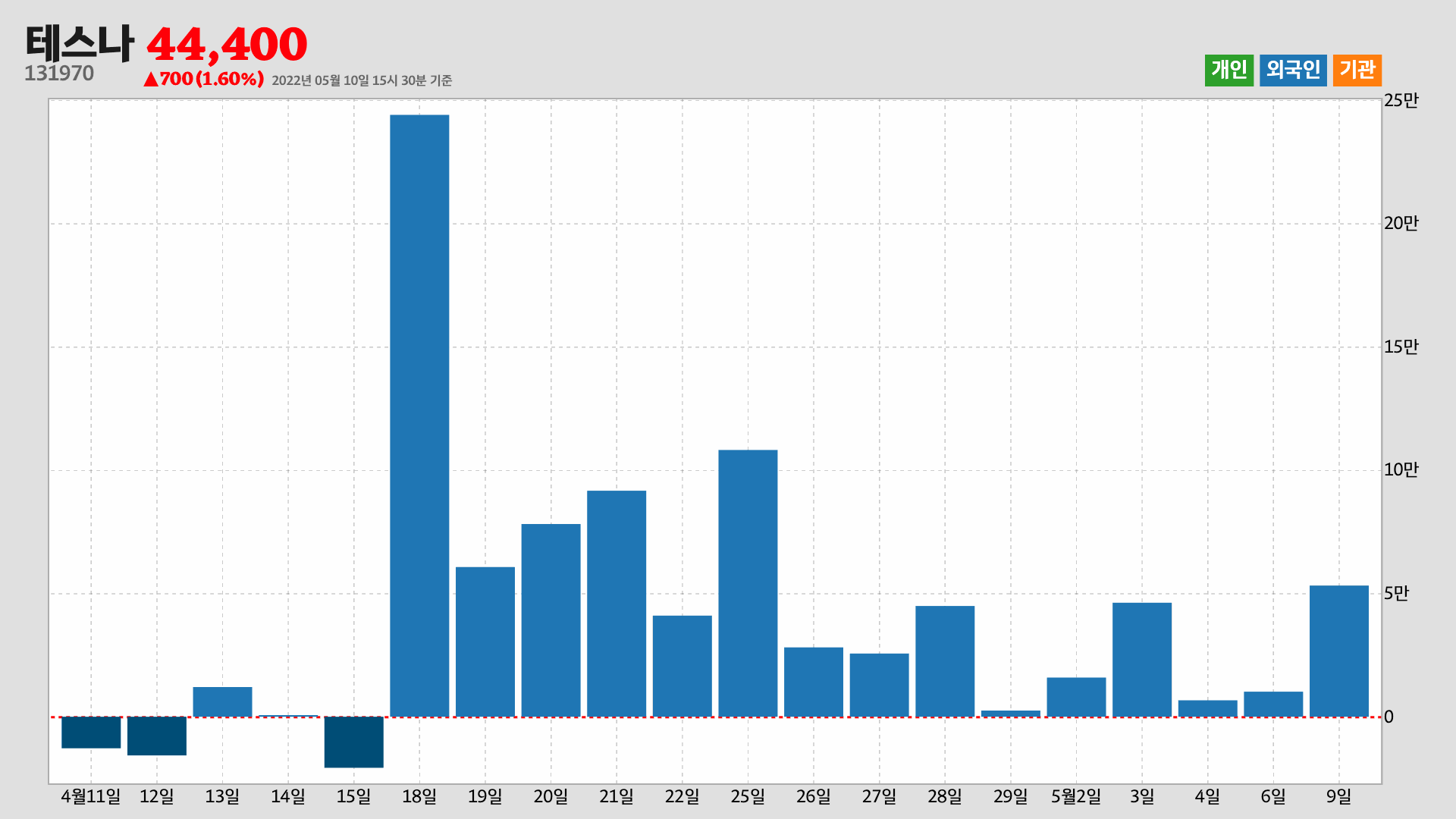
Task: Click the bar for 6일
Action: point(1273,704)
